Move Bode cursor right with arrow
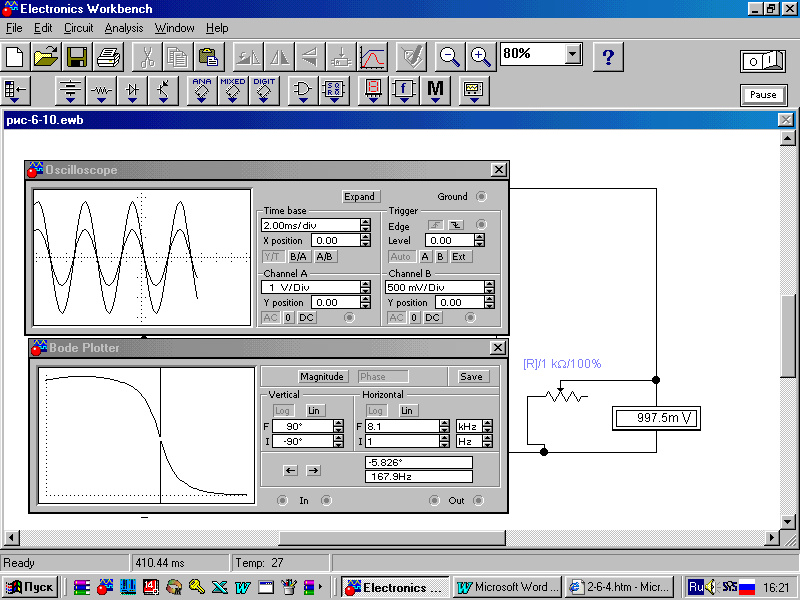 [313, 470]
